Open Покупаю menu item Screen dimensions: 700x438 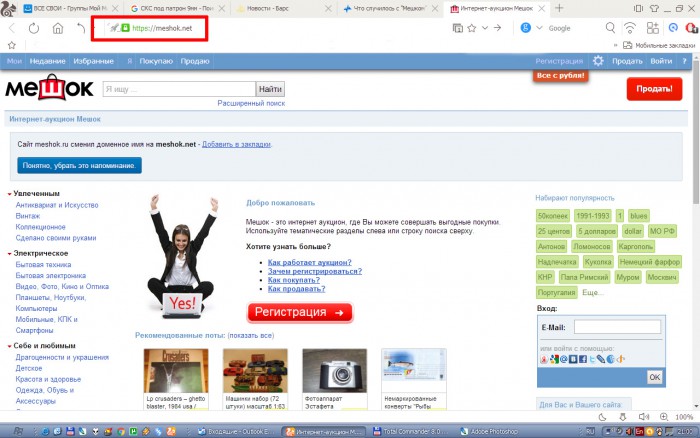click(x=156, y=61)
